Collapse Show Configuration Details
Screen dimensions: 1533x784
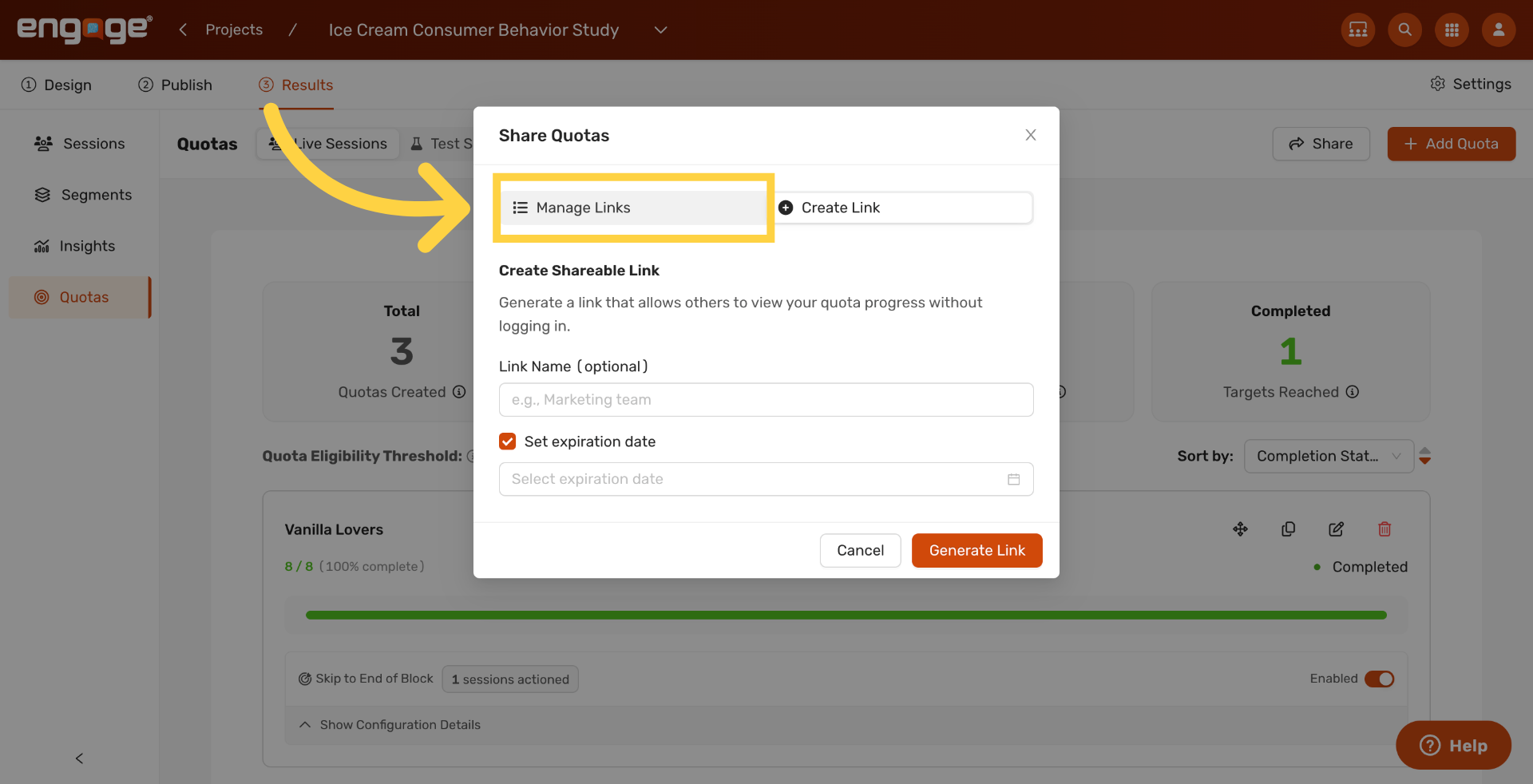[x=390, y=725]
